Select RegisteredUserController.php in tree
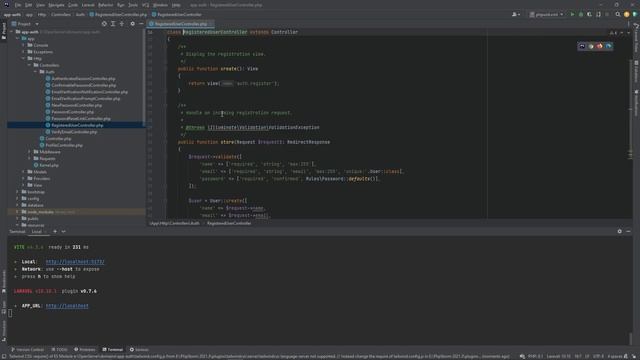 (x=76, y=125)
